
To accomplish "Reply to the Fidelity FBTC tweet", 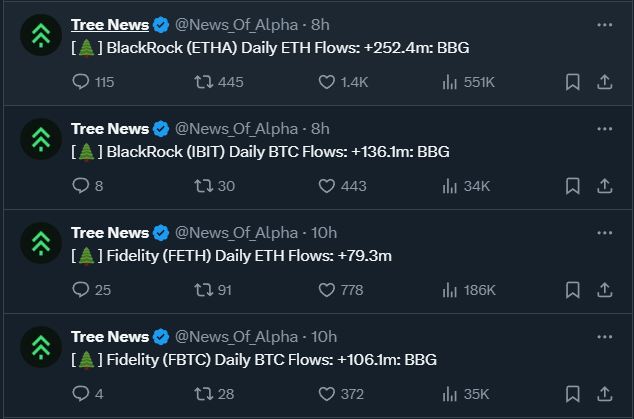I will (x=88, y=394).
